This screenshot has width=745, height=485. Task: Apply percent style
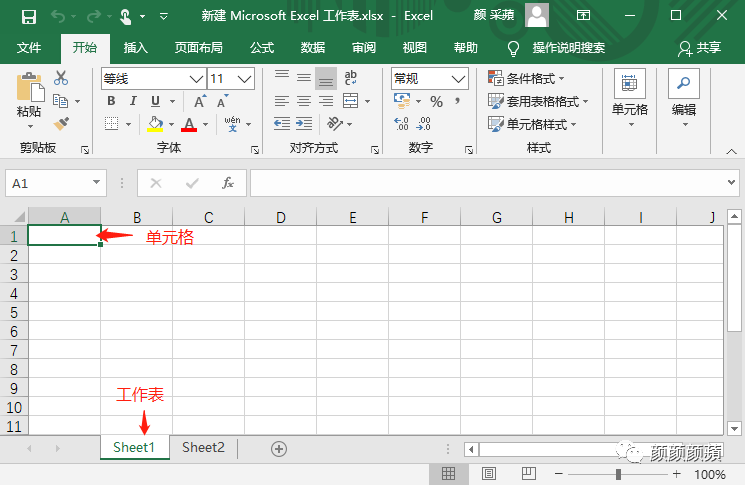[436, 101]
